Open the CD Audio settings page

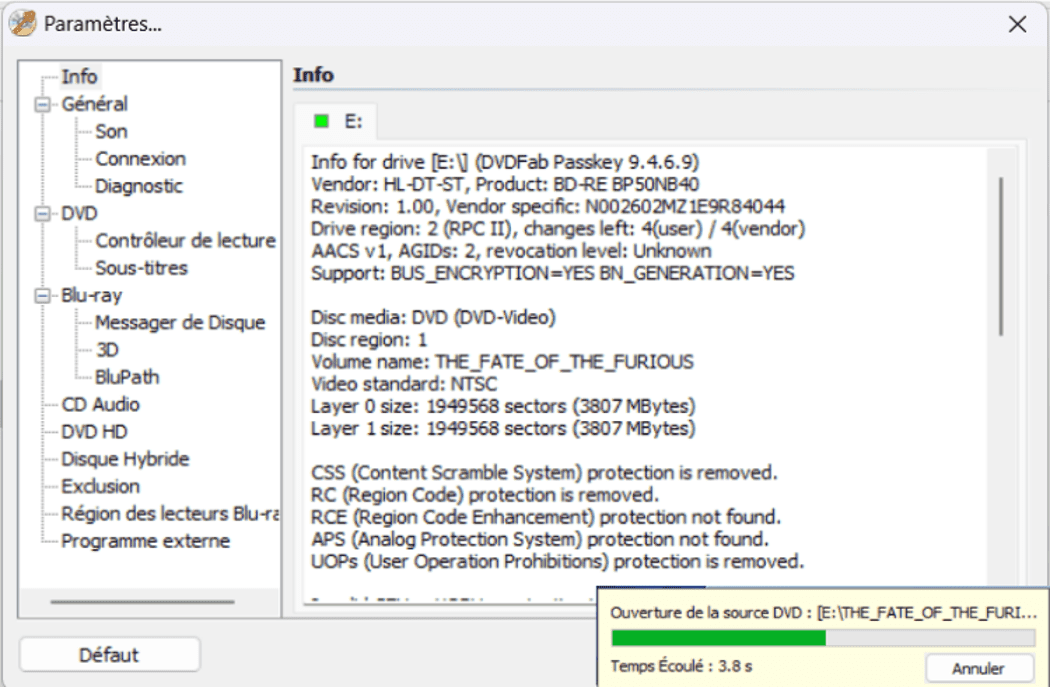click(x=100, y=404)
